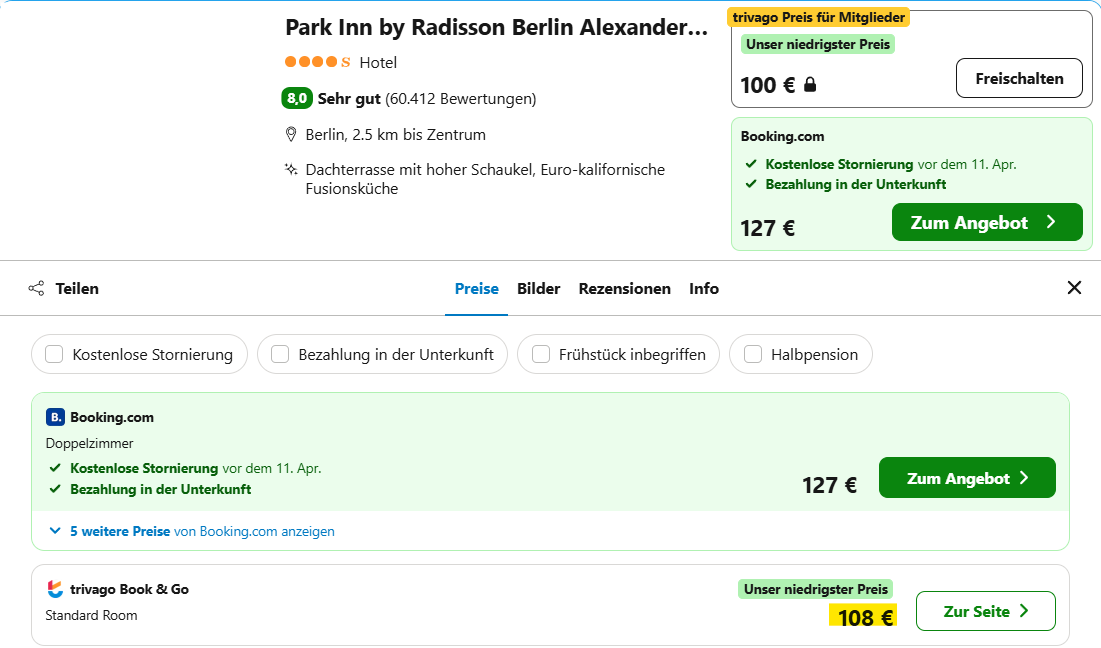Screen dimensions: 1101x648
Task: Click the location pin icon beside Berlin
Action: 290,134
